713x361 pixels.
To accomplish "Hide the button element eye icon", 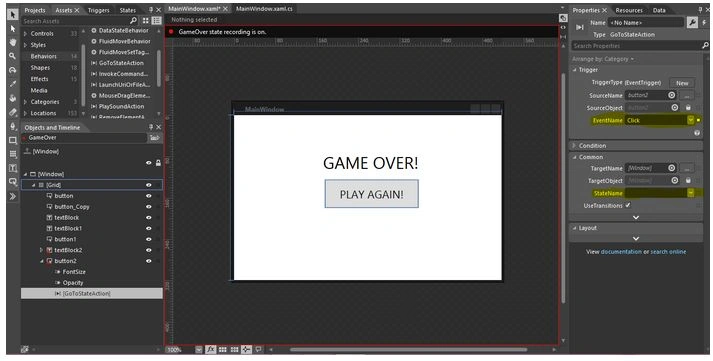I will [149, 196].
